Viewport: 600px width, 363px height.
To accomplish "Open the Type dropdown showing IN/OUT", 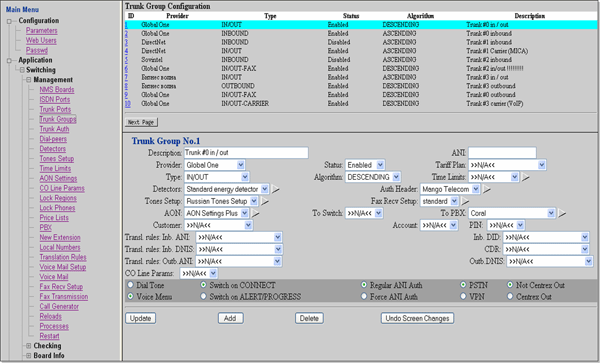I will click(217, 177).
